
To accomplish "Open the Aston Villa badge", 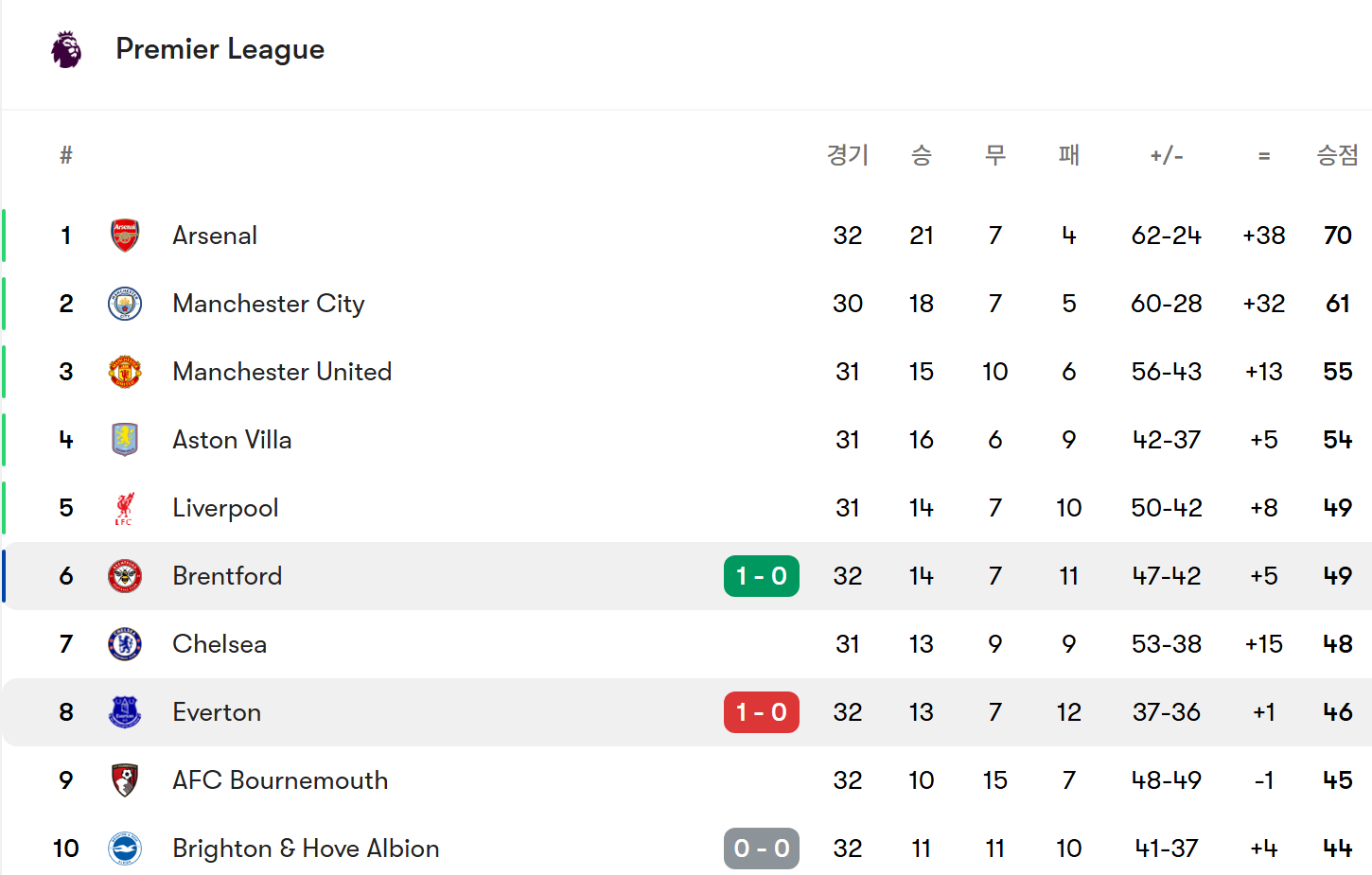I will tap(125, 440).
